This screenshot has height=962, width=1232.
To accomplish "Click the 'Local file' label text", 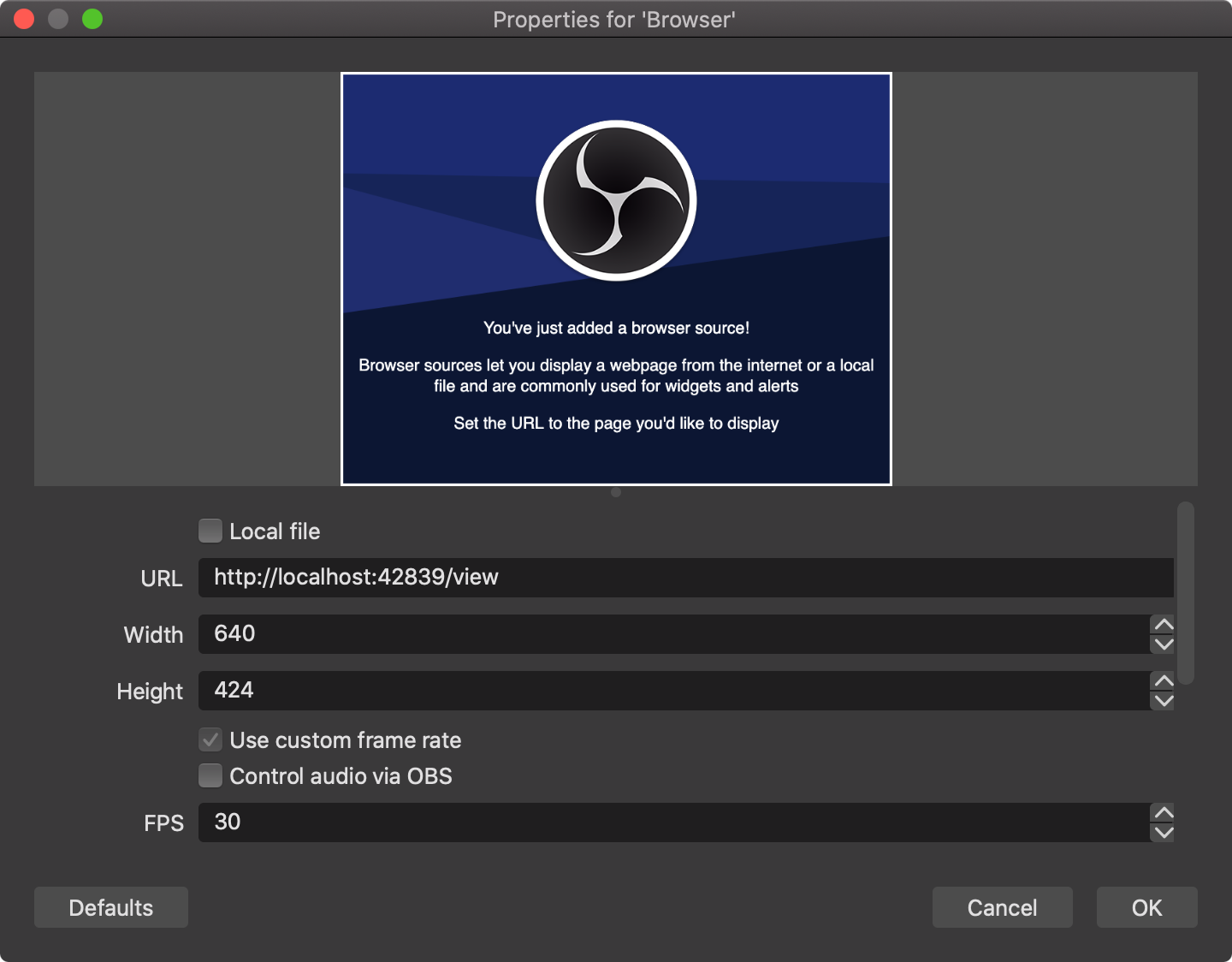I will 275,531.
